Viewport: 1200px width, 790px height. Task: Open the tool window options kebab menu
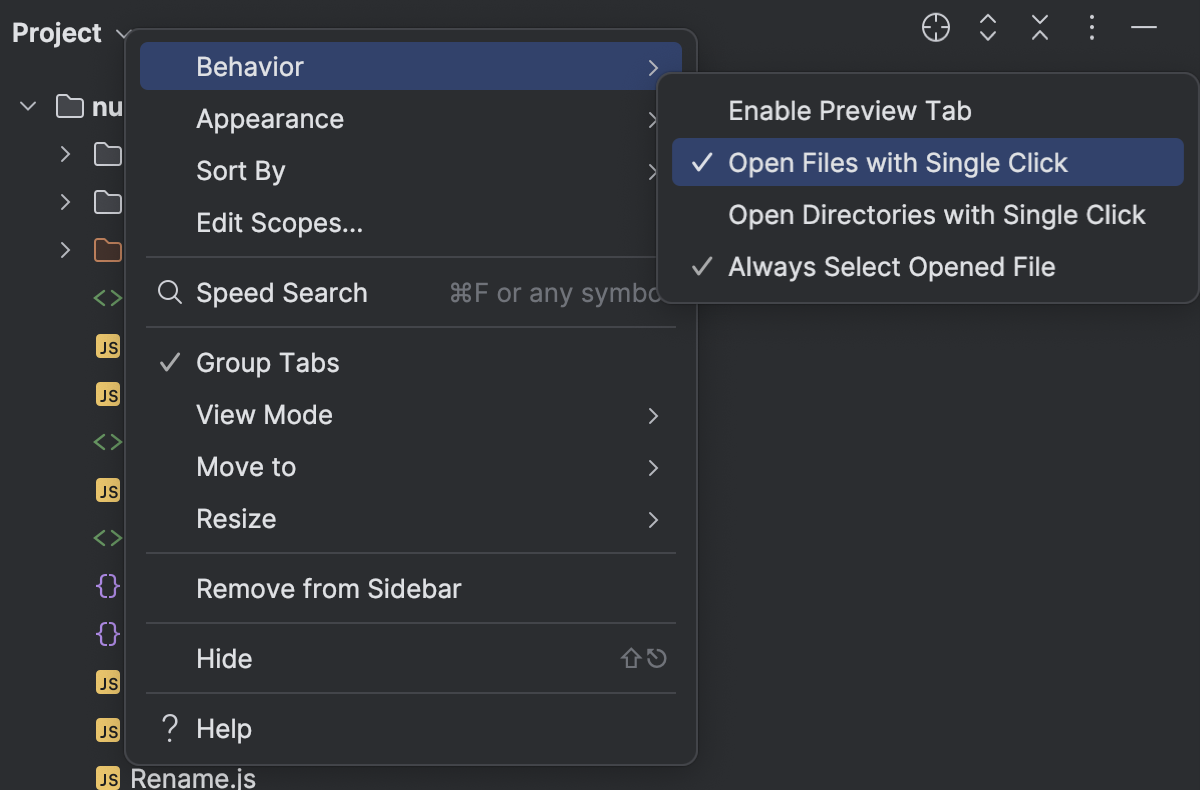click(x=1091, y=28)
